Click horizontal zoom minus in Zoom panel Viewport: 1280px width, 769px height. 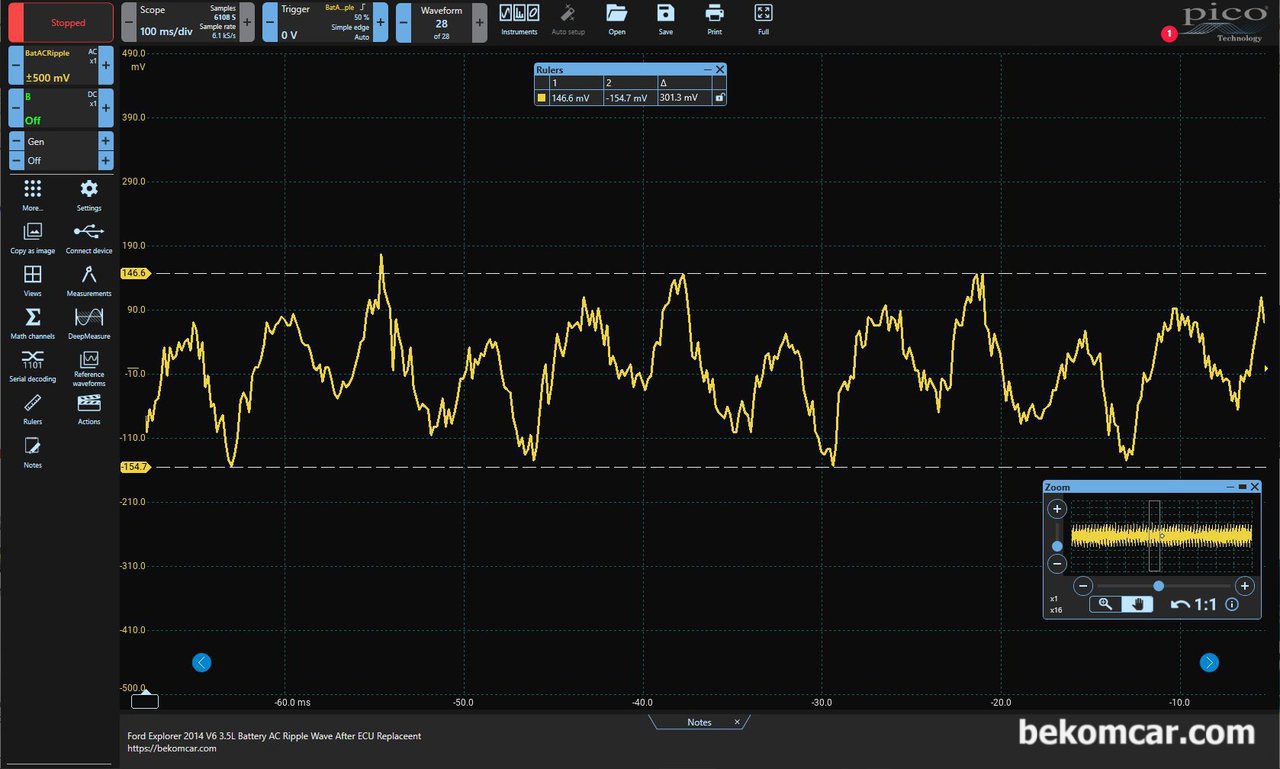point(1083,586)
